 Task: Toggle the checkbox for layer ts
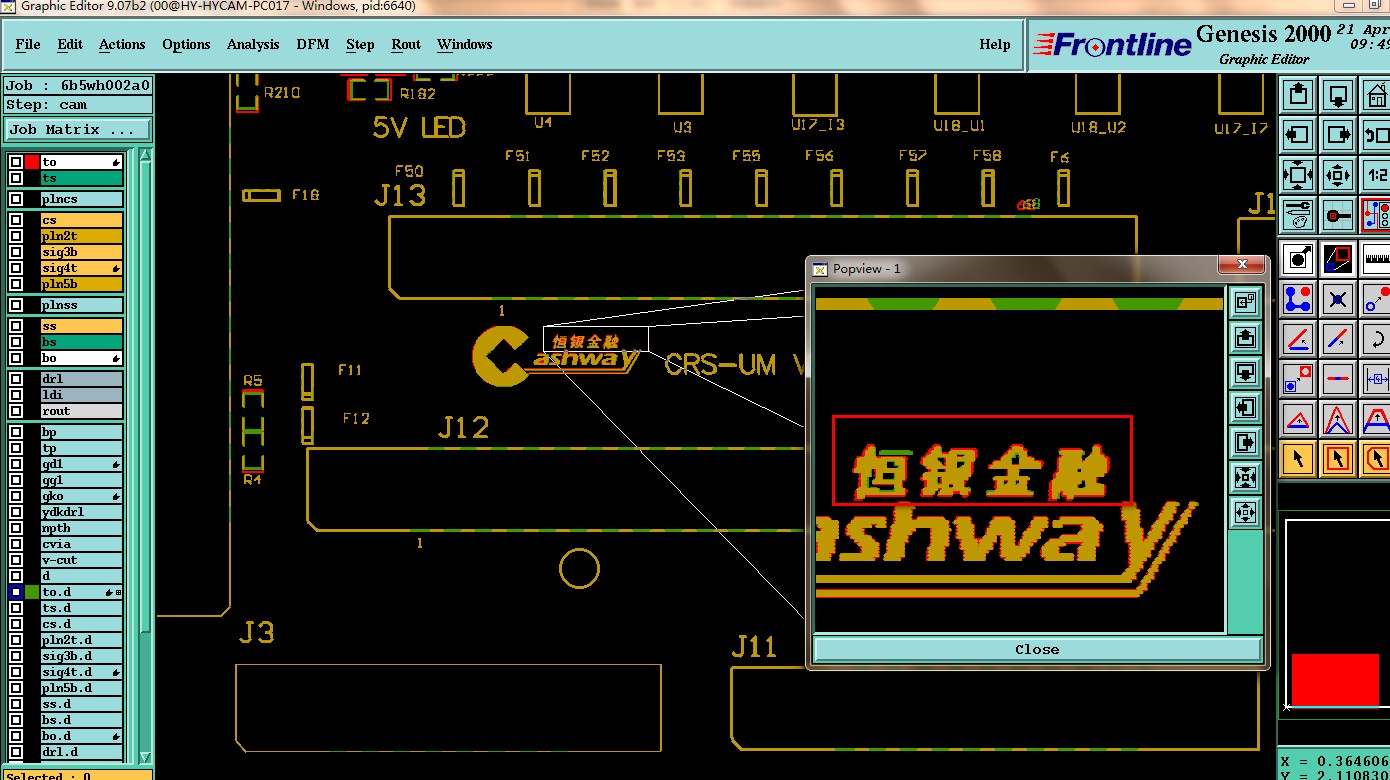click(16, 178)
